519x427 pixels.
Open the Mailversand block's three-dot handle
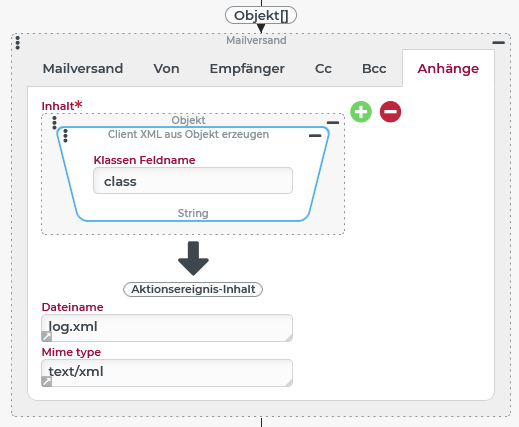(18, 43)
